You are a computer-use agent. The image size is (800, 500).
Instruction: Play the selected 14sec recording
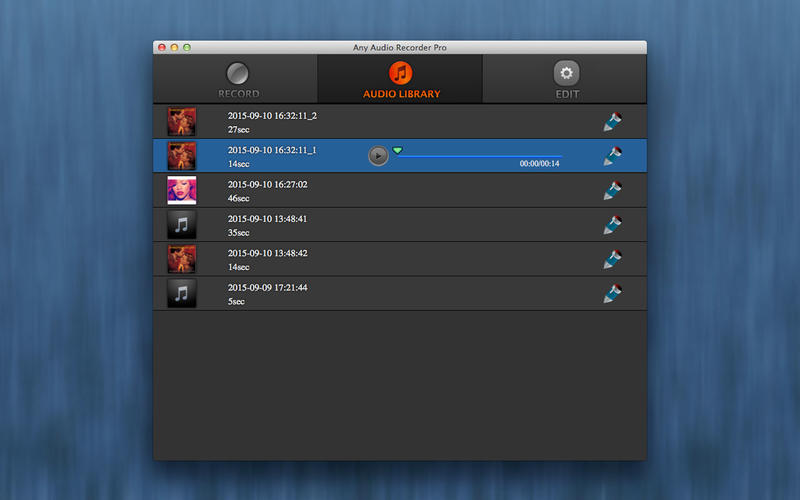click(378, 156)
